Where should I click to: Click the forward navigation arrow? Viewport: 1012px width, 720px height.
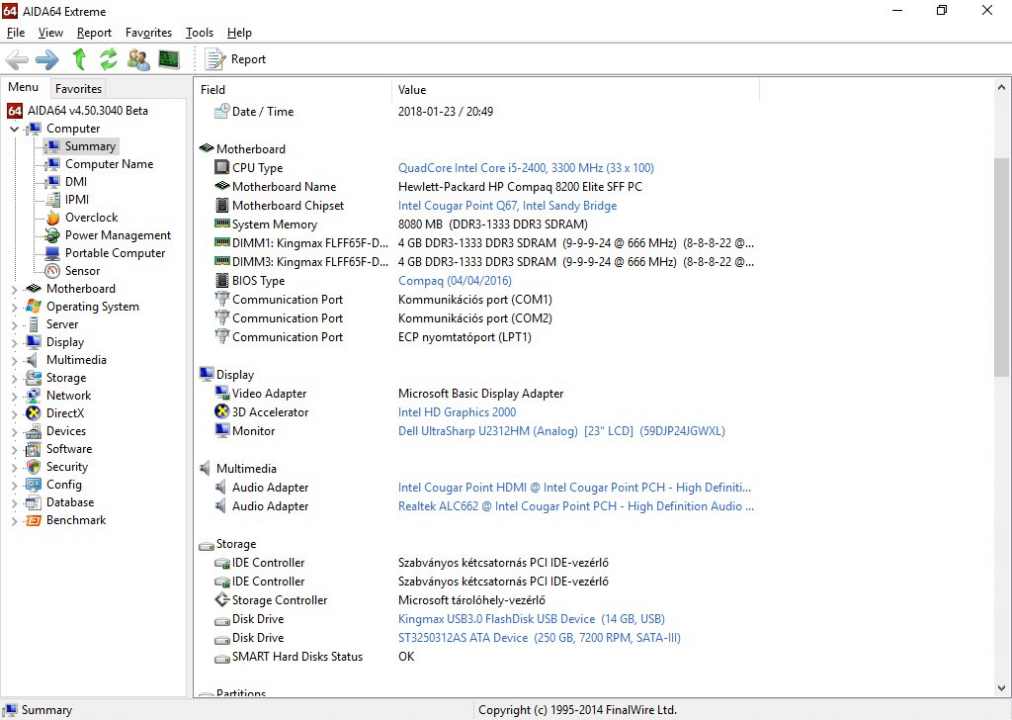click(x=47, y=59)
